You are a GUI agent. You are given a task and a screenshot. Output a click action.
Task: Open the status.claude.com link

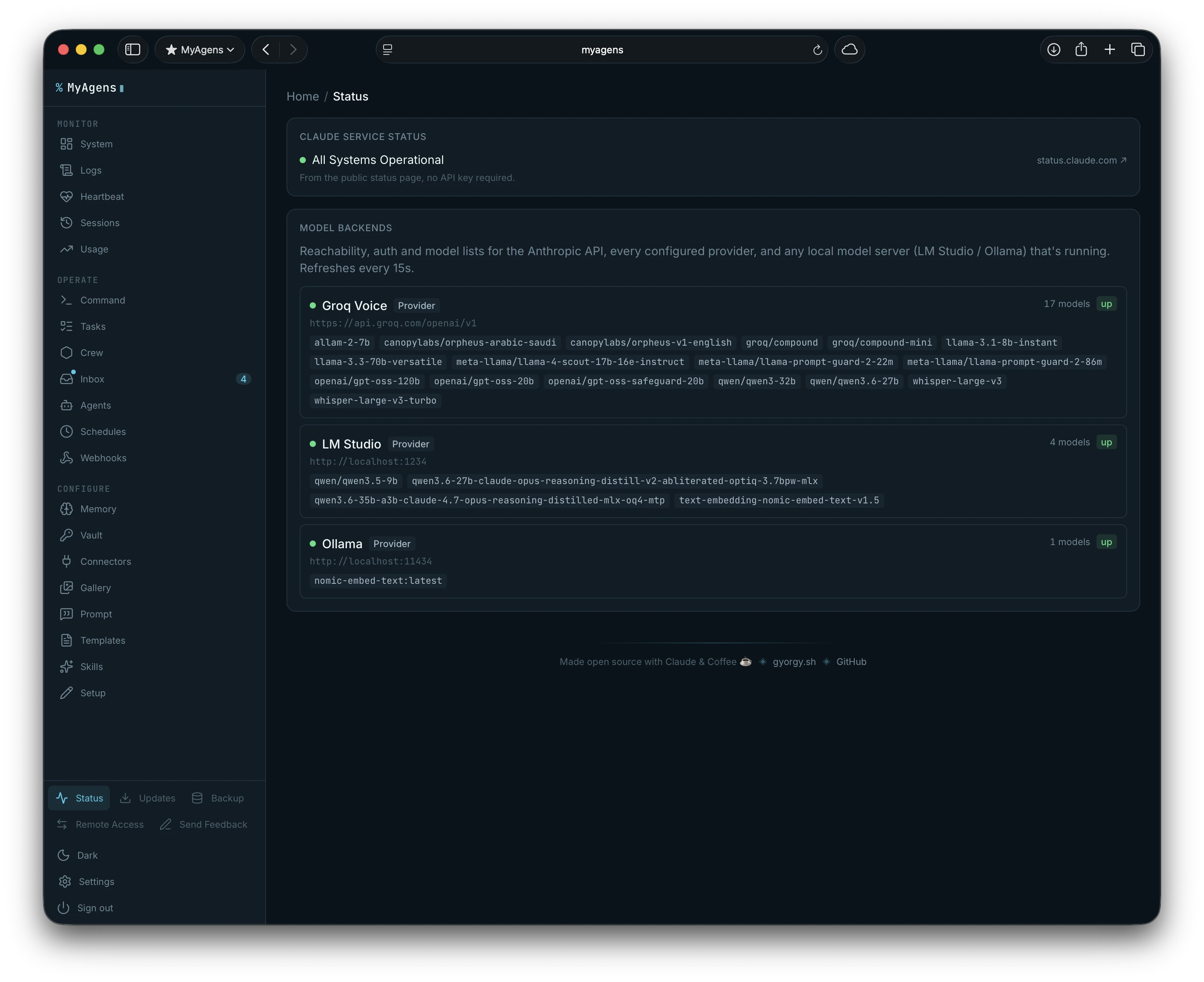tap(1082, 161)
